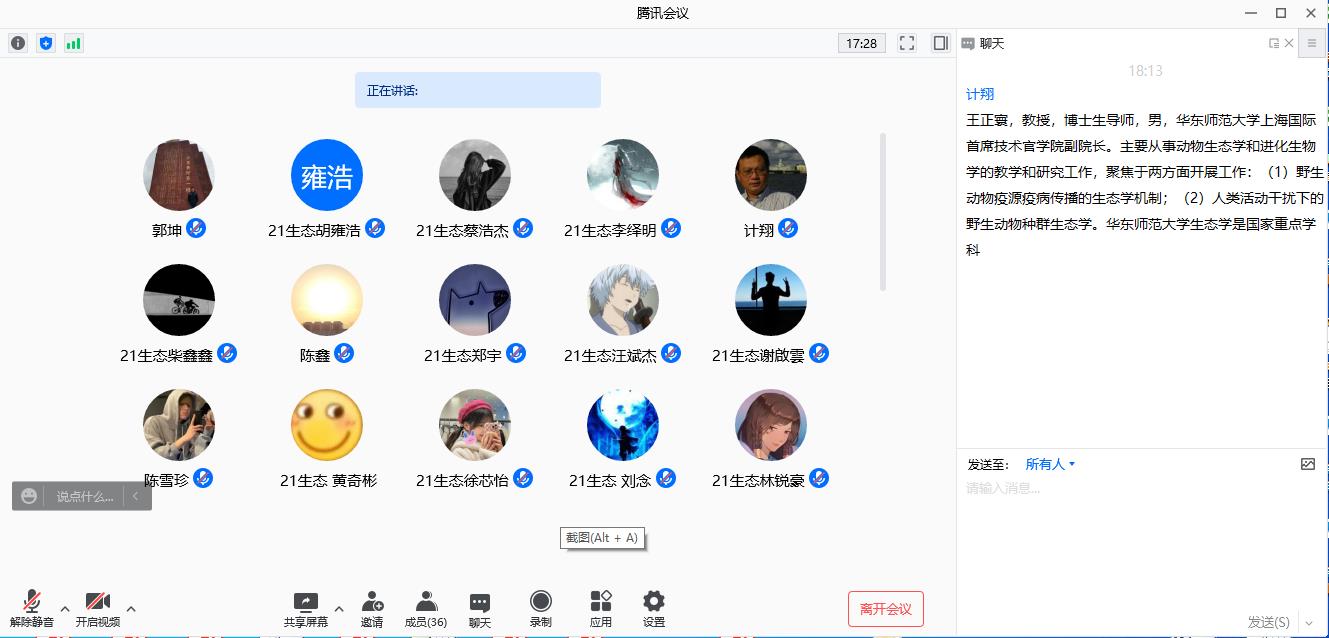The image size is (1329, 638).
Task: Click the red 离开会议 button
Action: tap(885, 609)
